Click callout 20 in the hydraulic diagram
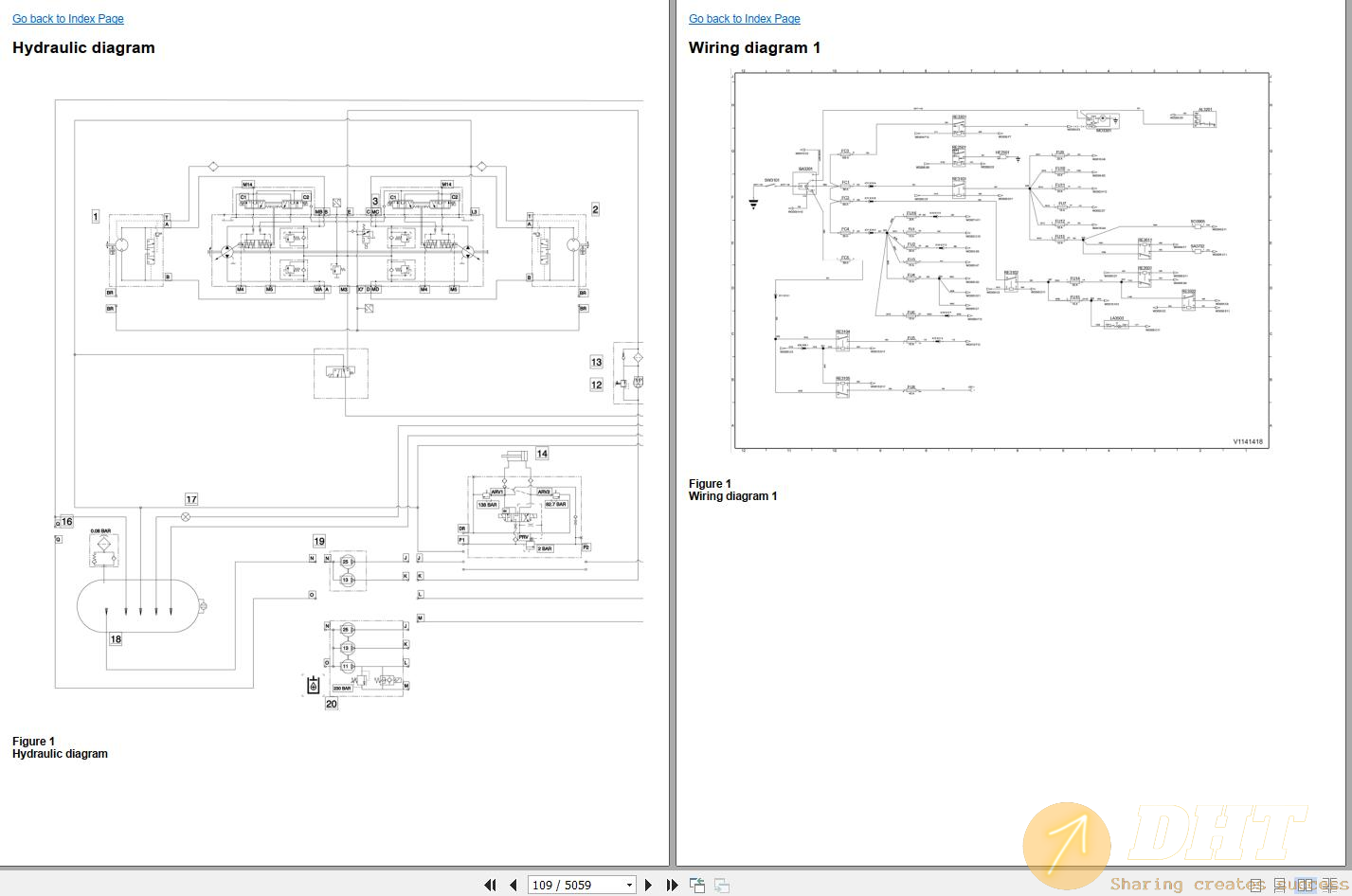This screenshot has width=1352, height=896. click(332, 704)
